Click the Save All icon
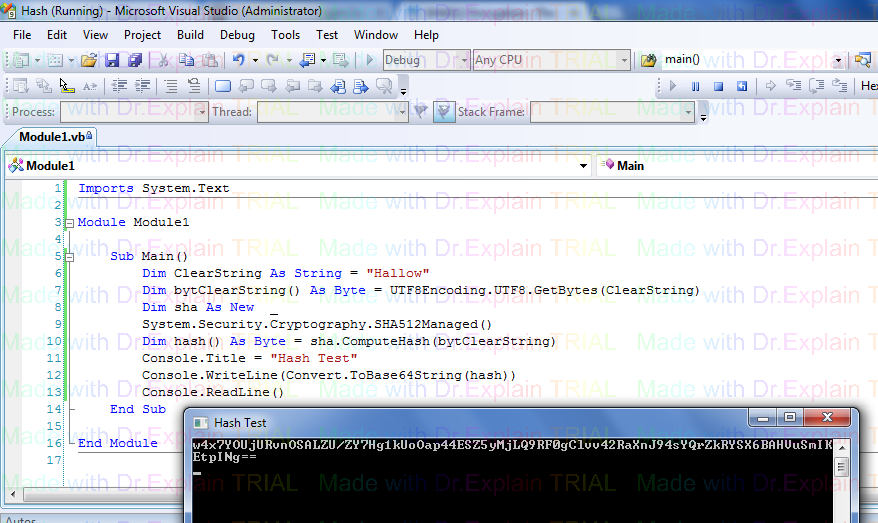878x523 pixels. point(135,60)
